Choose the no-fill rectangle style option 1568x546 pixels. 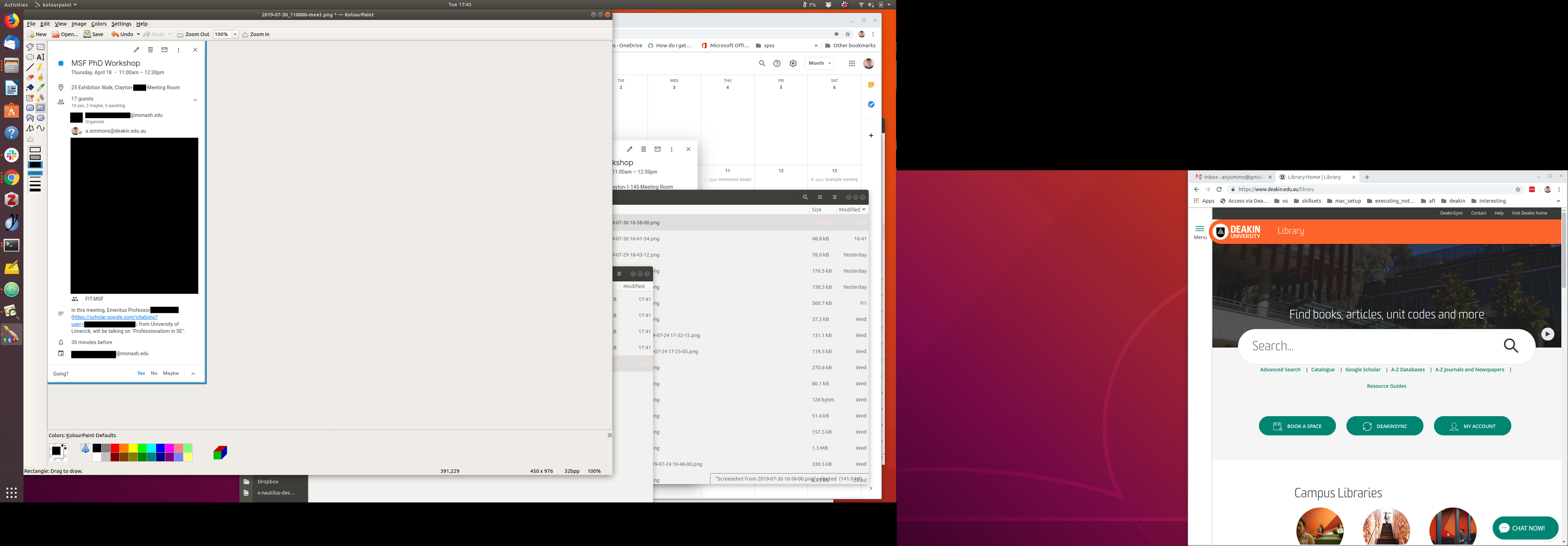(x=35, y=150)
